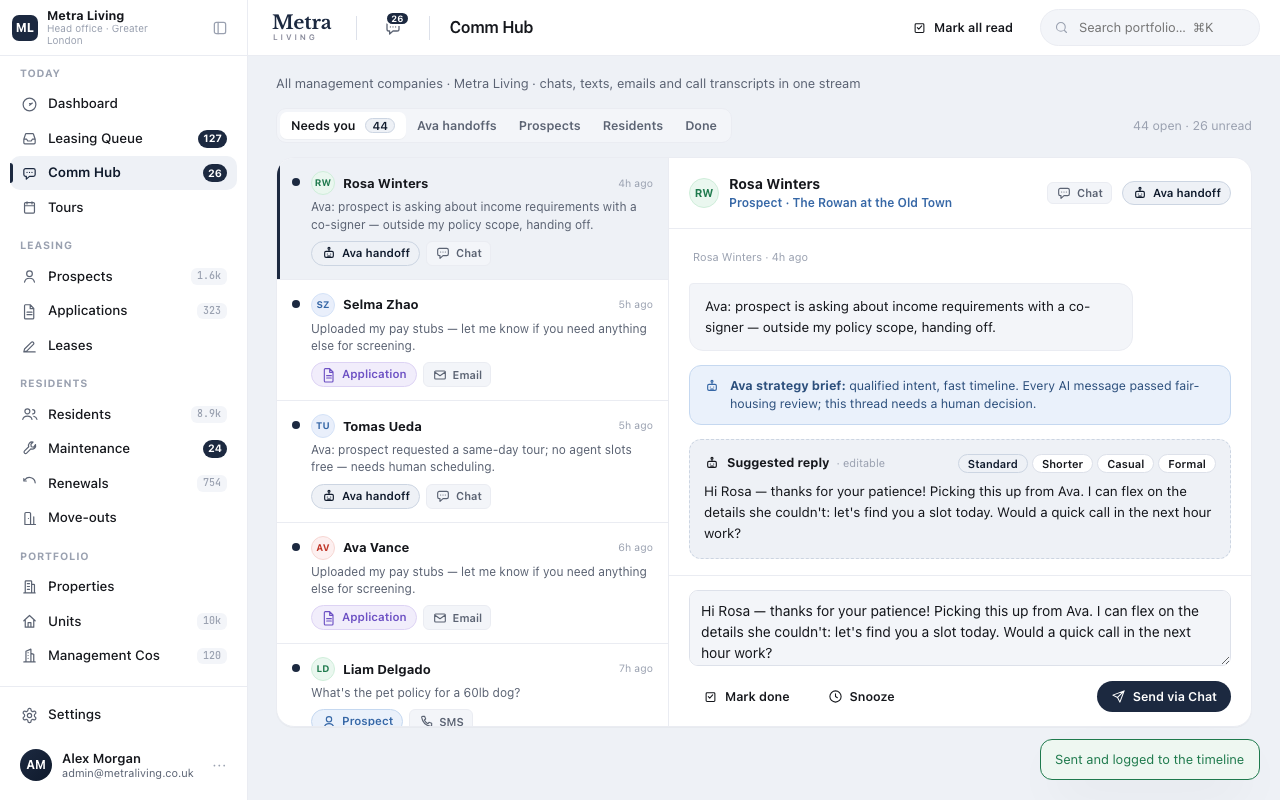Click Application tag on Selma Zhao item

[x=364, y=375]
